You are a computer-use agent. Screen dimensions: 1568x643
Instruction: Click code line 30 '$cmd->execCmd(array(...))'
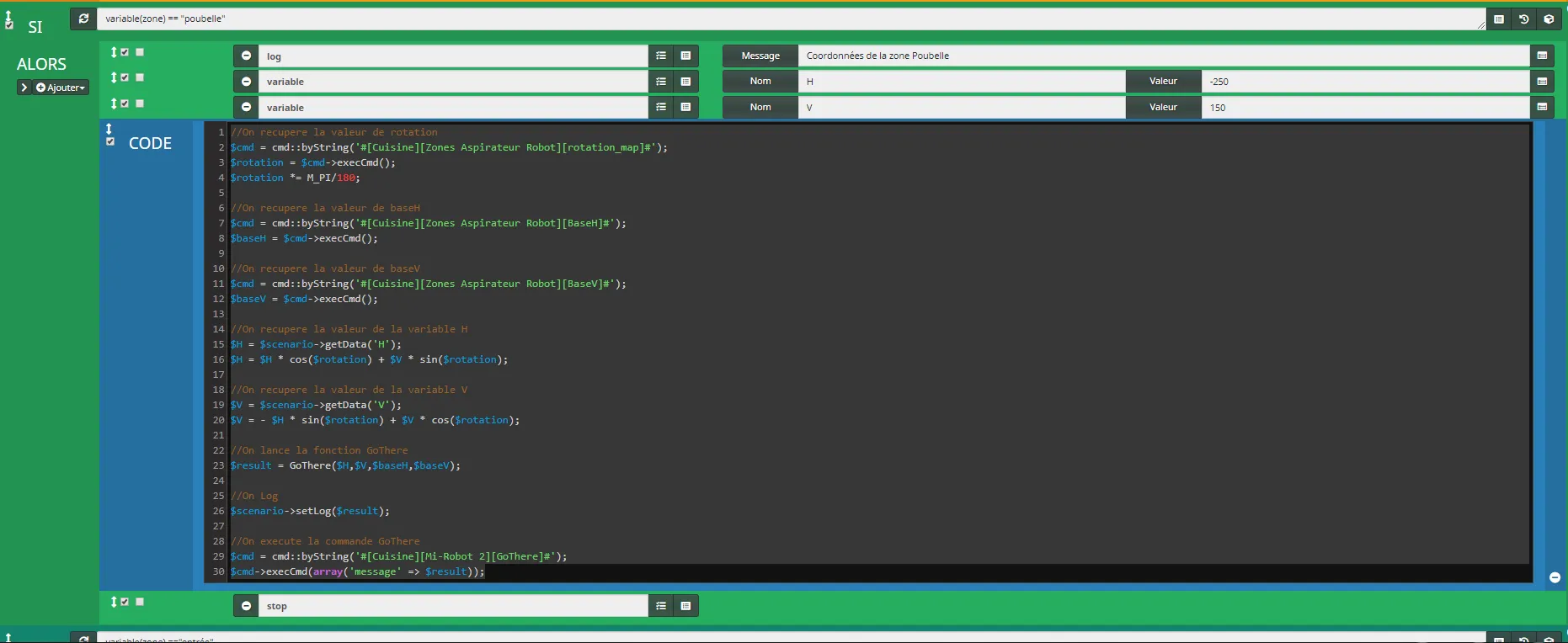tap(358, 571)
